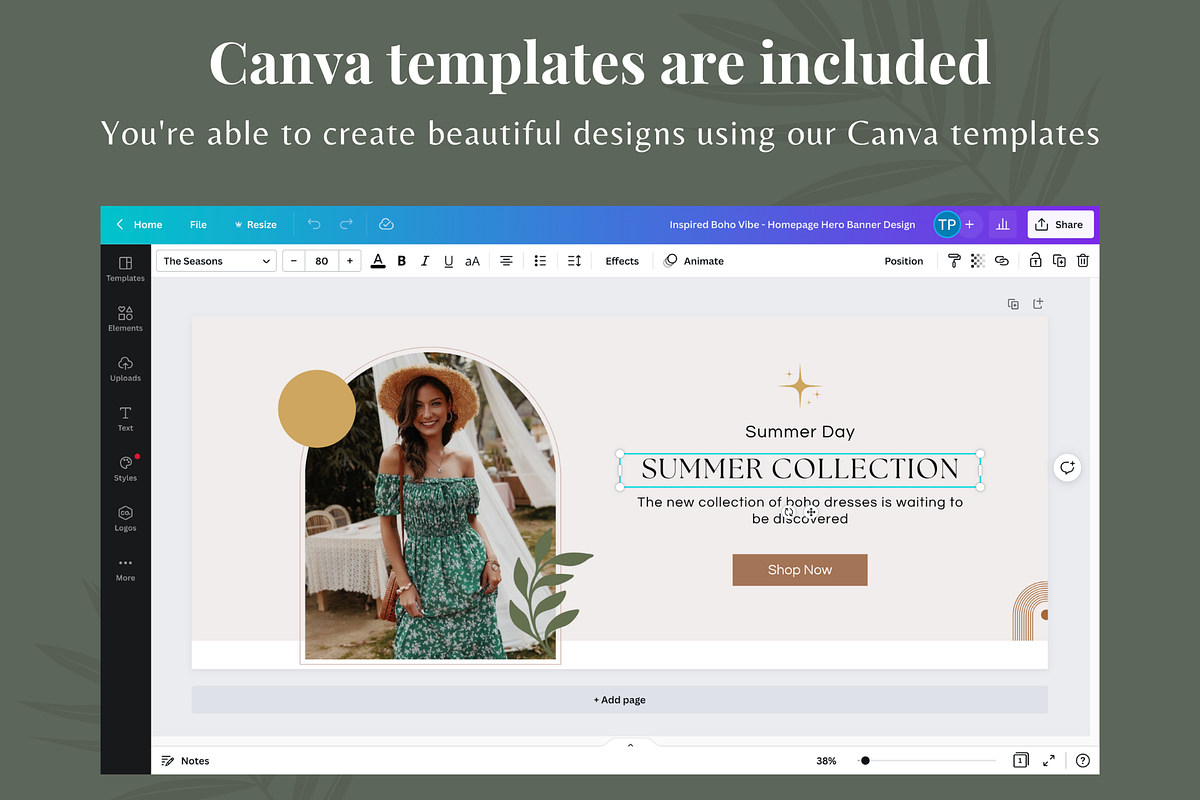Click the Shop Now button on canvas

[x=800, y=570]
